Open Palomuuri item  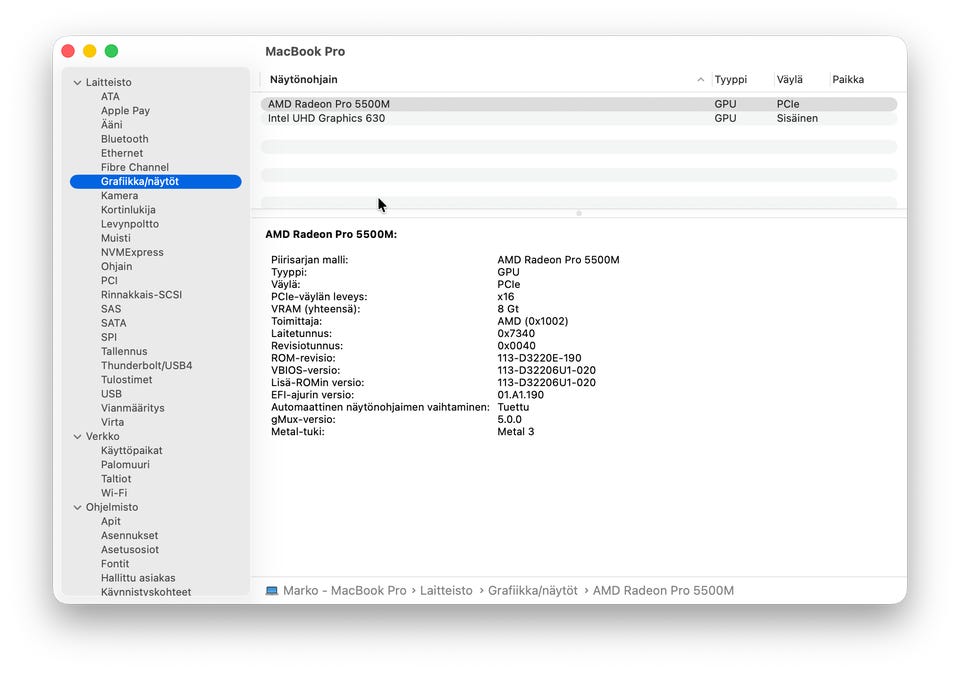click(125, 465)
